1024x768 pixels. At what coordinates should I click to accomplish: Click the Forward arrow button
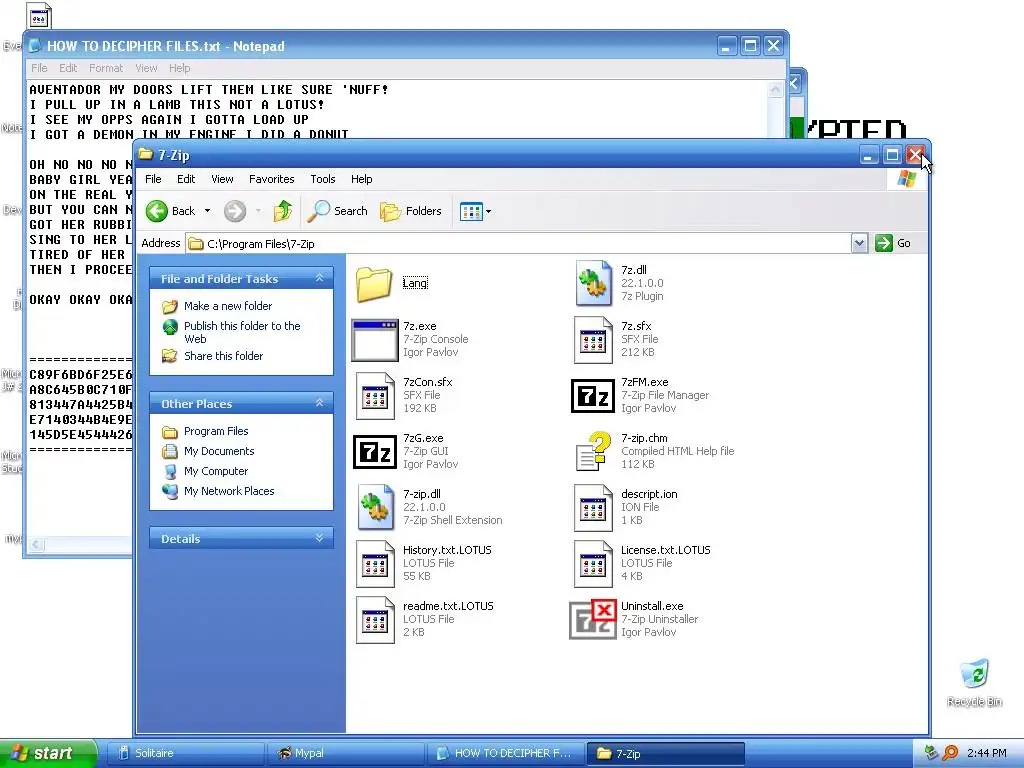pos(234,211)
